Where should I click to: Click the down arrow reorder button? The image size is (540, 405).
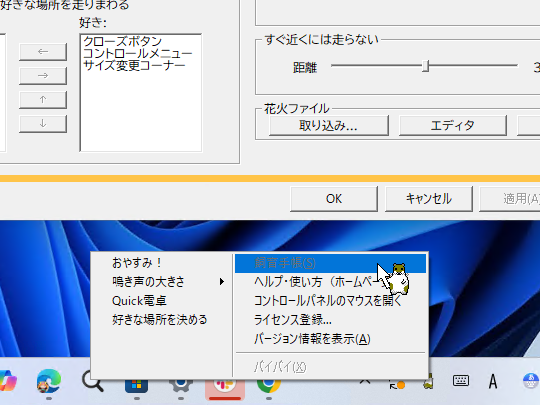coord(43,124)
